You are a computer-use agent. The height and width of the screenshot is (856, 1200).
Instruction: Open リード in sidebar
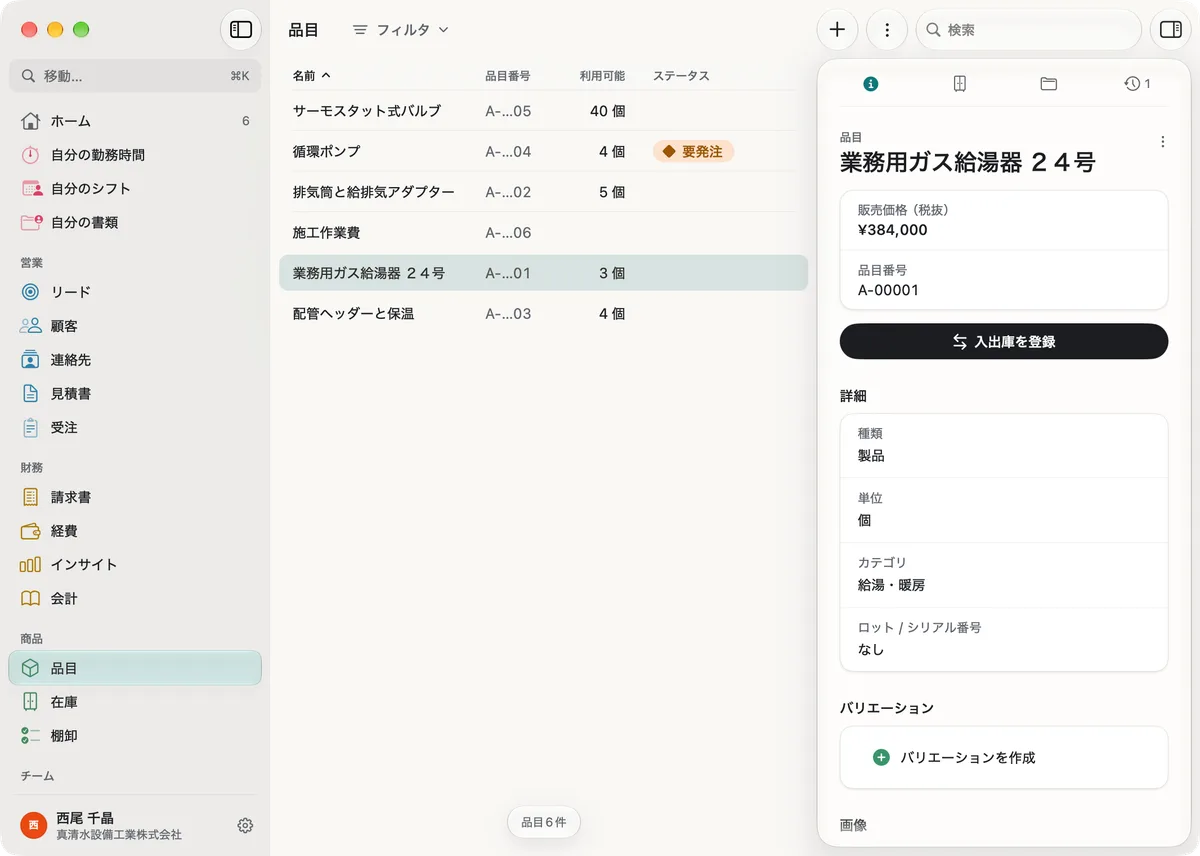[x=135, y=292]
